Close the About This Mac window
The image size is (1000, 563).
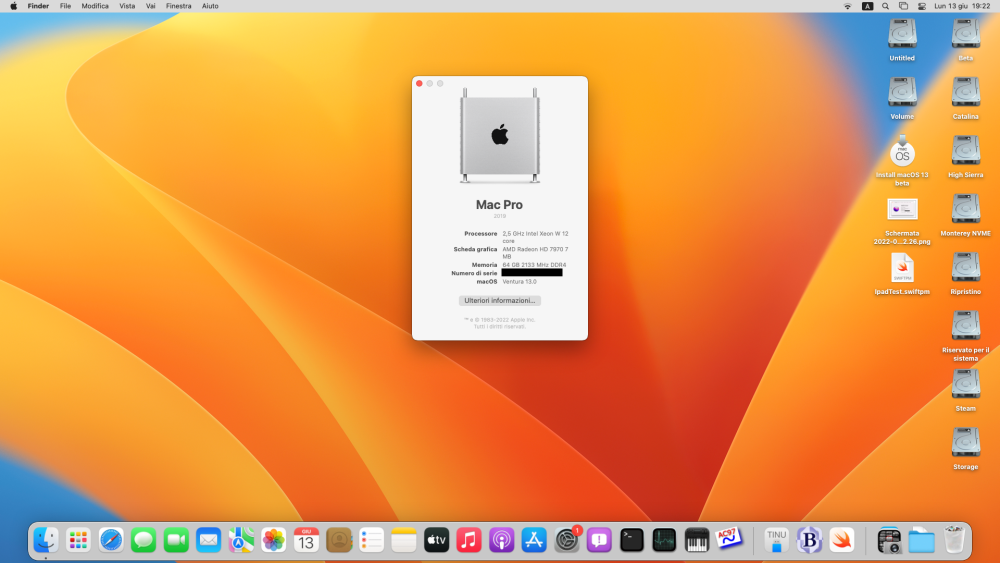[x=419, y=84]
